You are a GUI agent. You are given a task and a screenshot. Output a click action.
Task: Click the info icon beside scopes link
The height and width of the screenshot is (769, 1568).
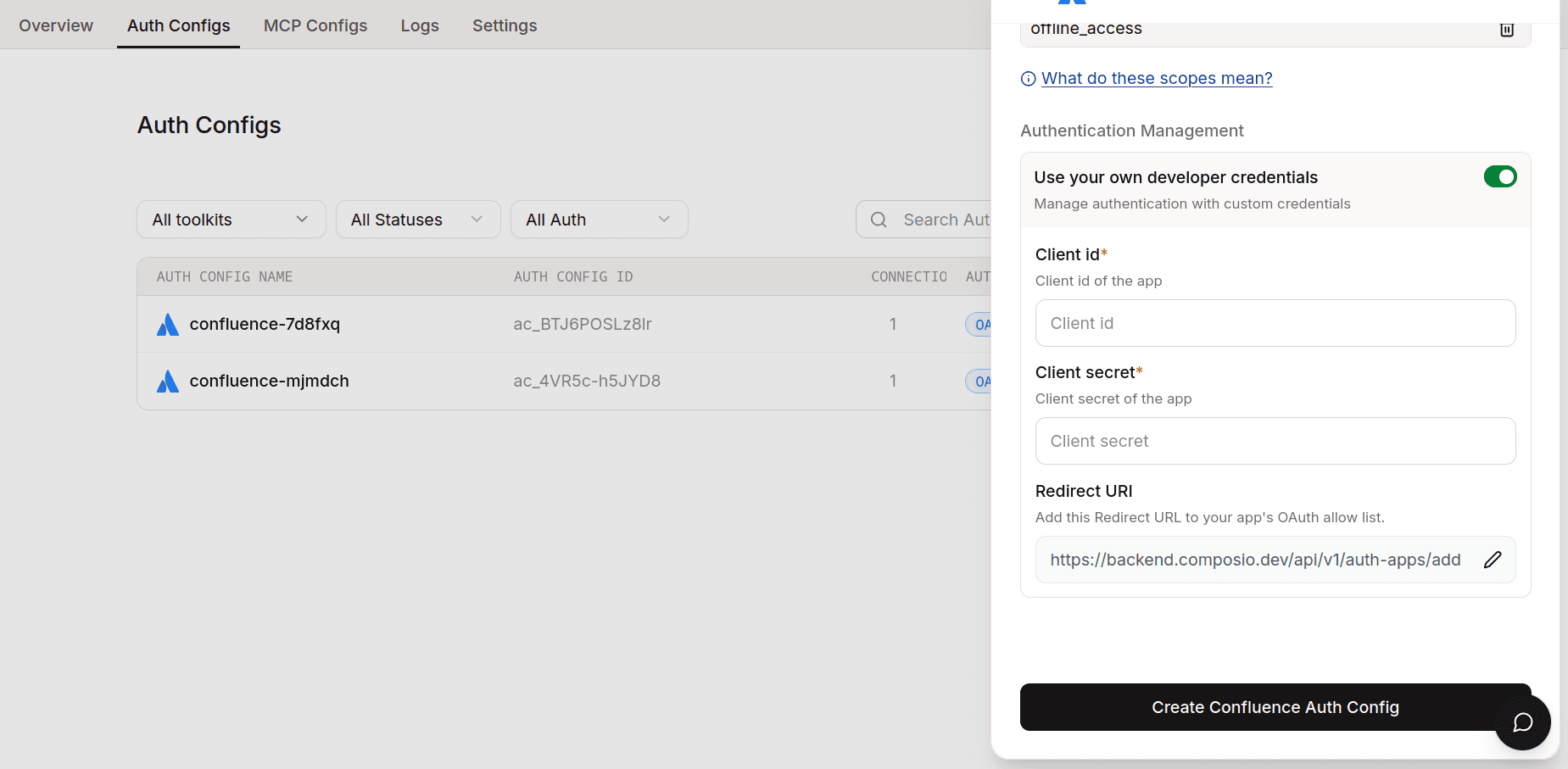1028,79
